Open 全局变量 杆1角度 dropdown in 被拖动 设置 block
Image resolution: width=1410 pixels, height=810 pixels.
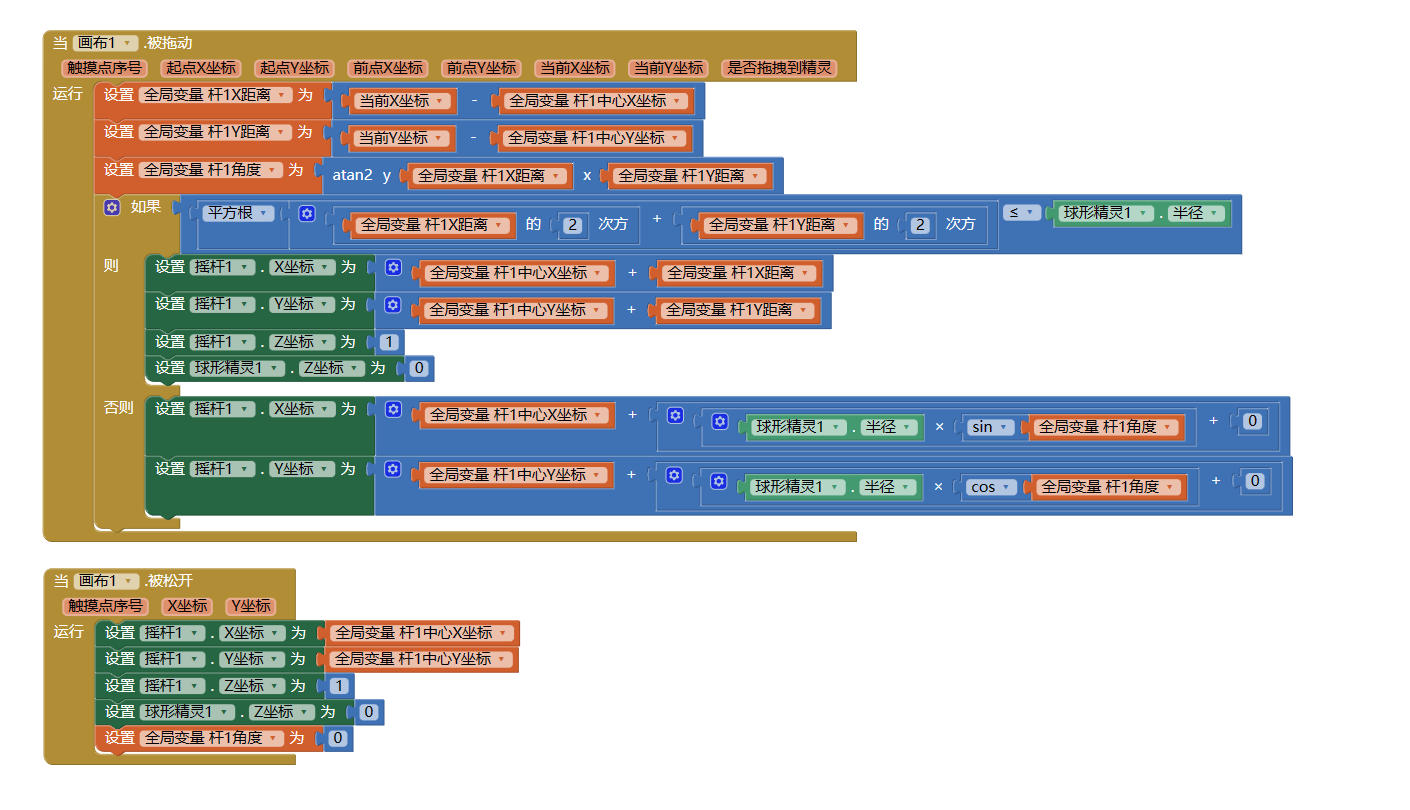(211, 170)
